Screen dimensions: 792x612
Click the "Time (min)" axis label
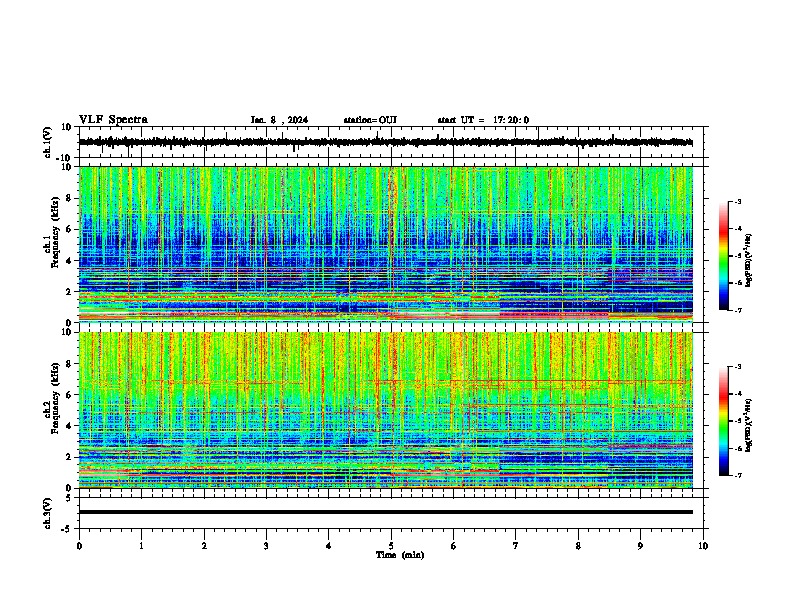pyautogui.click(x=400, y=555)
